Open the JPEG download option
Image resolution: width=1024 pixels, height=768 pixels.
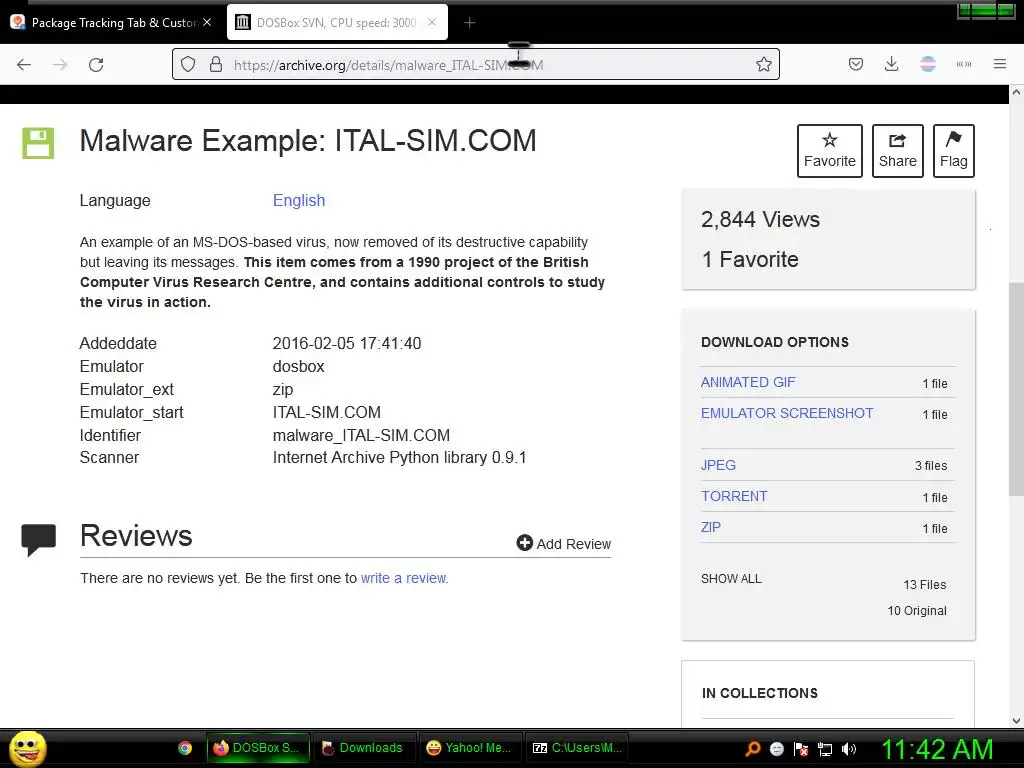coord(718,465)
